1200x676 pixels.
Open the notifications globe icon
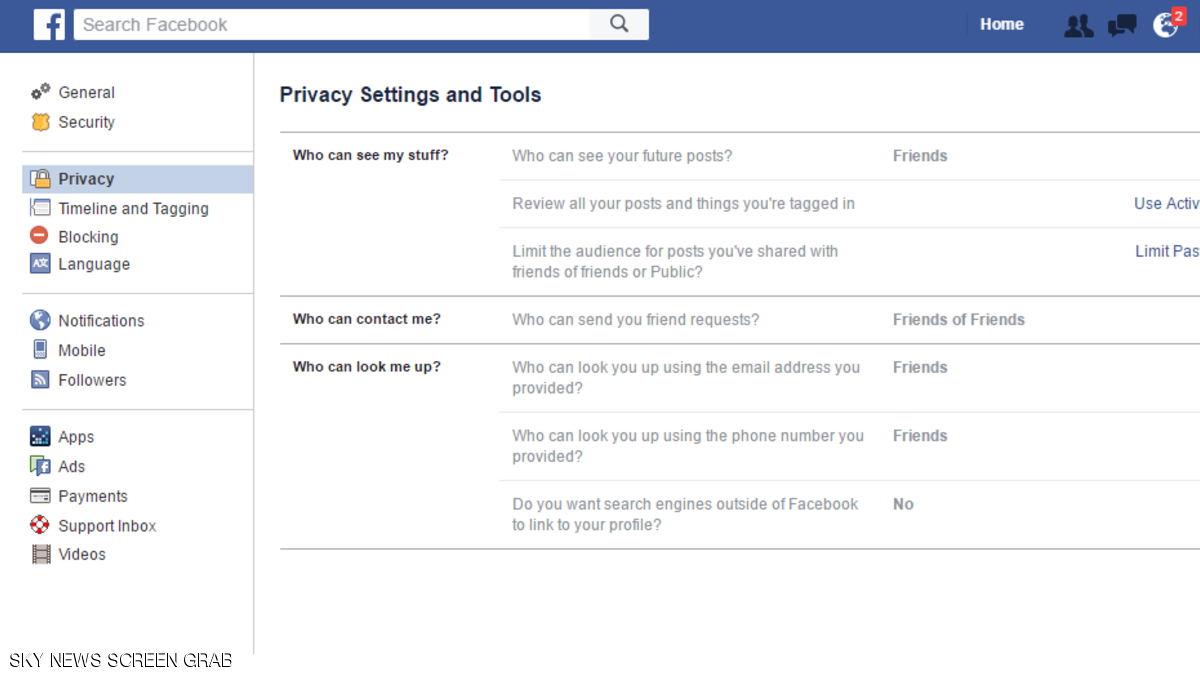pyautogui.click(x=1165, y=26)
